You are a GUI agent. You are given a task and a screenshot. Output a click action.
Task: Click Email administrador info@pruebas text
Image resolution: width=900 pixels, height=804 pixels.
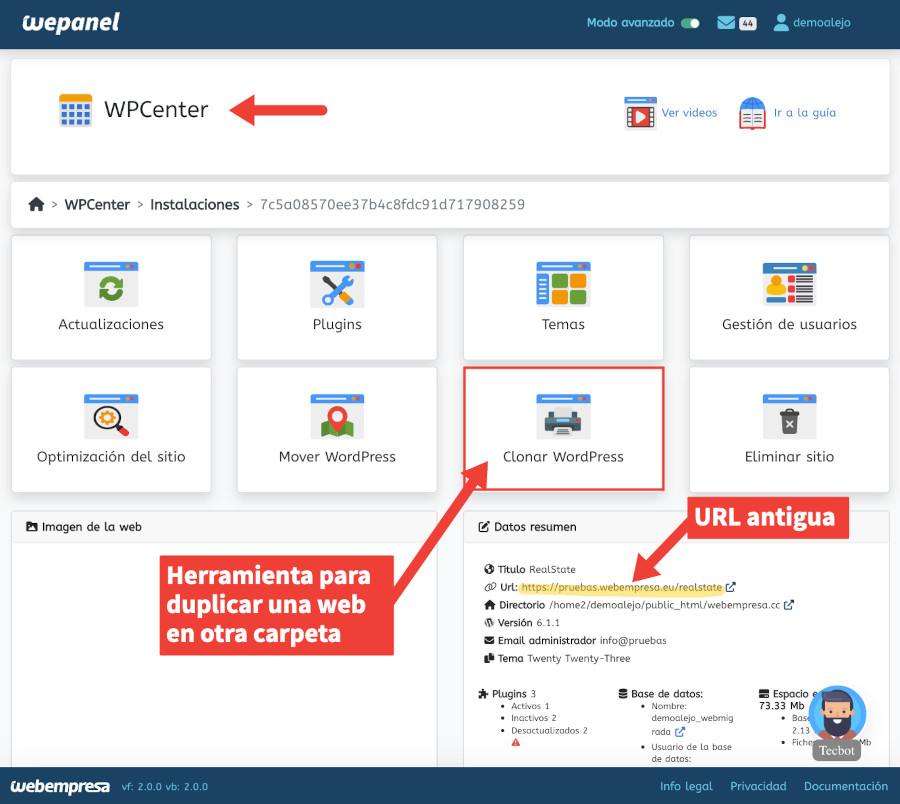tap(581, 640)
